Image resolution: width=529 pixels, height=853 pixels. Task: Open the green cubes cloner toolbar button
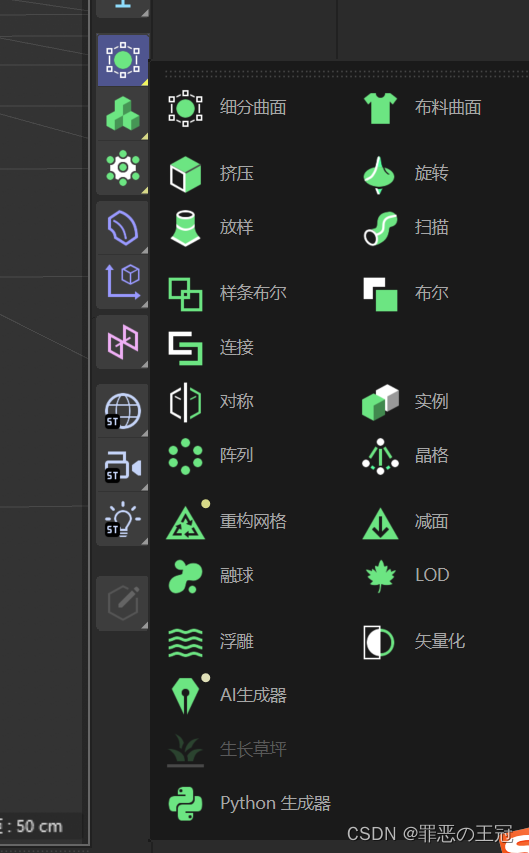pos(123,114)
